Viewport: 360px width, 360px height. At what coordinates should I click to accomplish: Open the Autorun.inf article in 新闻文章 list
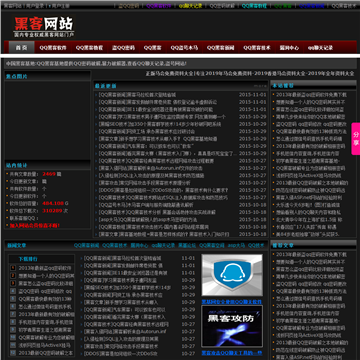coord(125,331)
